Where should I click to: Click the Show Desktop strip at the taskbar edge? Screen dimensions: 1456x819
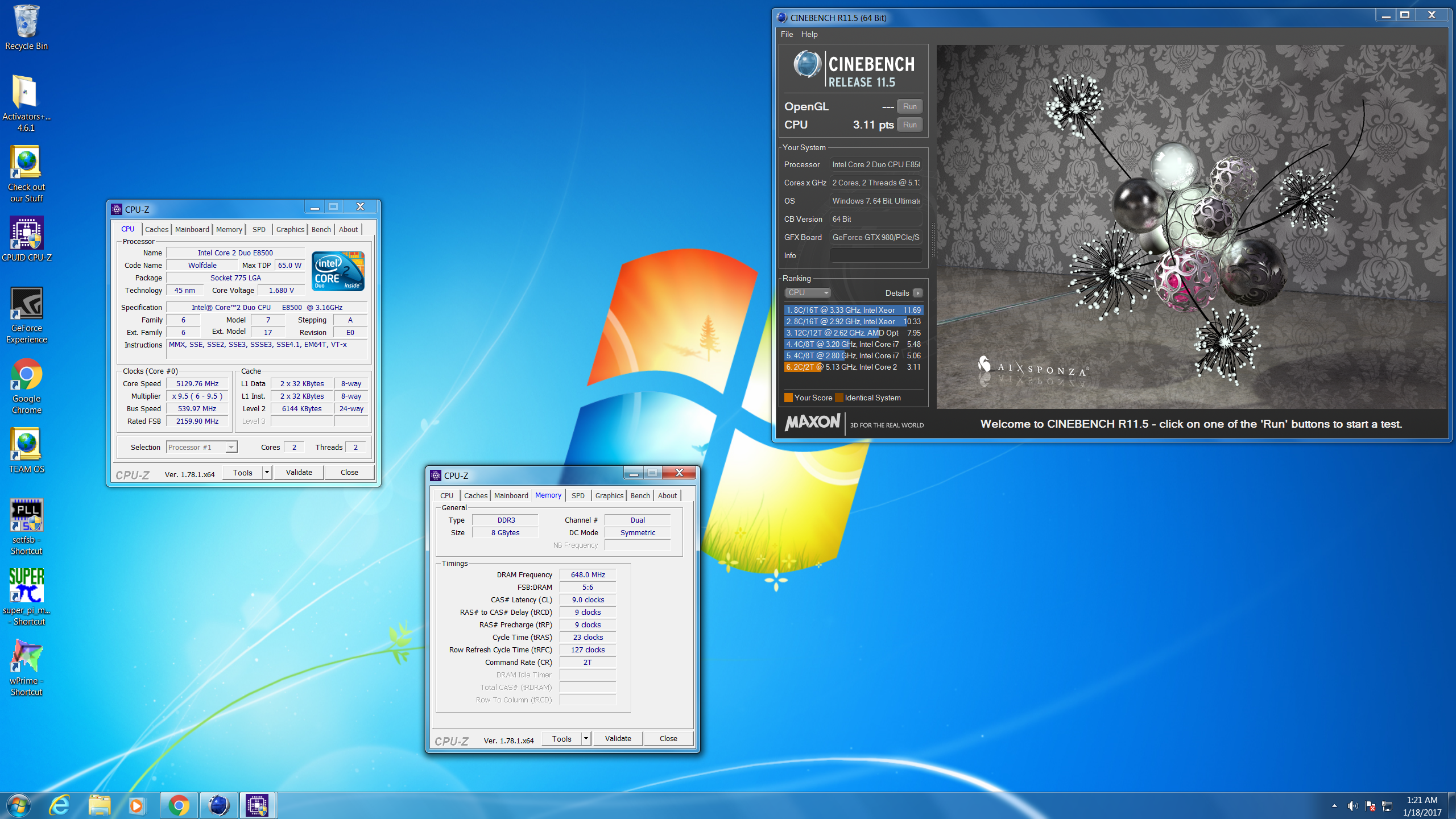pyautogui.click(x=1452, y=805)
